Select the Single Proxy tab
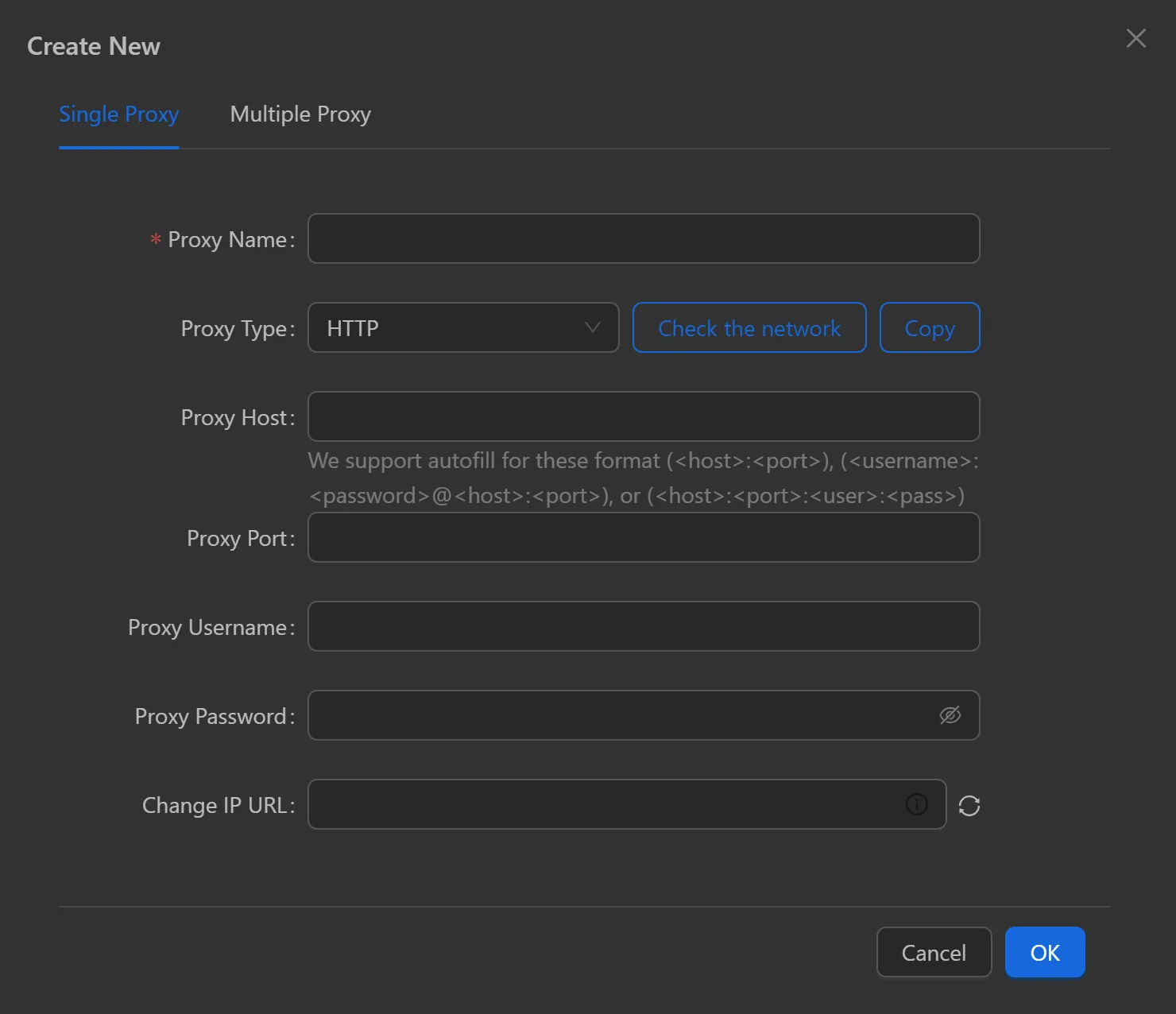 118,114
